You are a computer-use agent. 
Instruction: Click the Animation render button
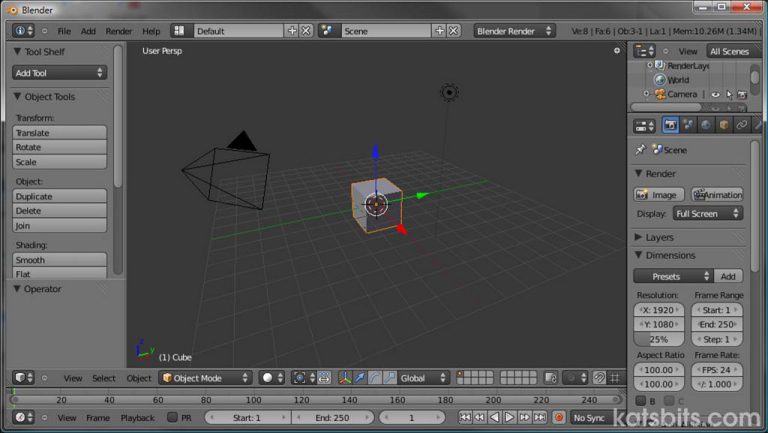click(x=717, y=195)
